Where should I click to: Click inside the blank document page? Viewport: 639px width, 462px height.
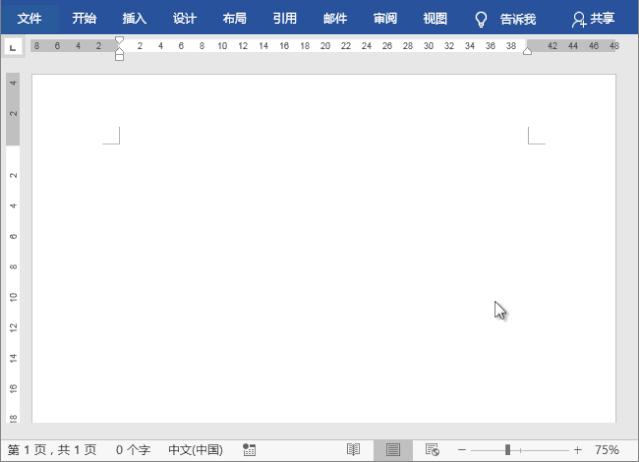click(x=324, y=249)
